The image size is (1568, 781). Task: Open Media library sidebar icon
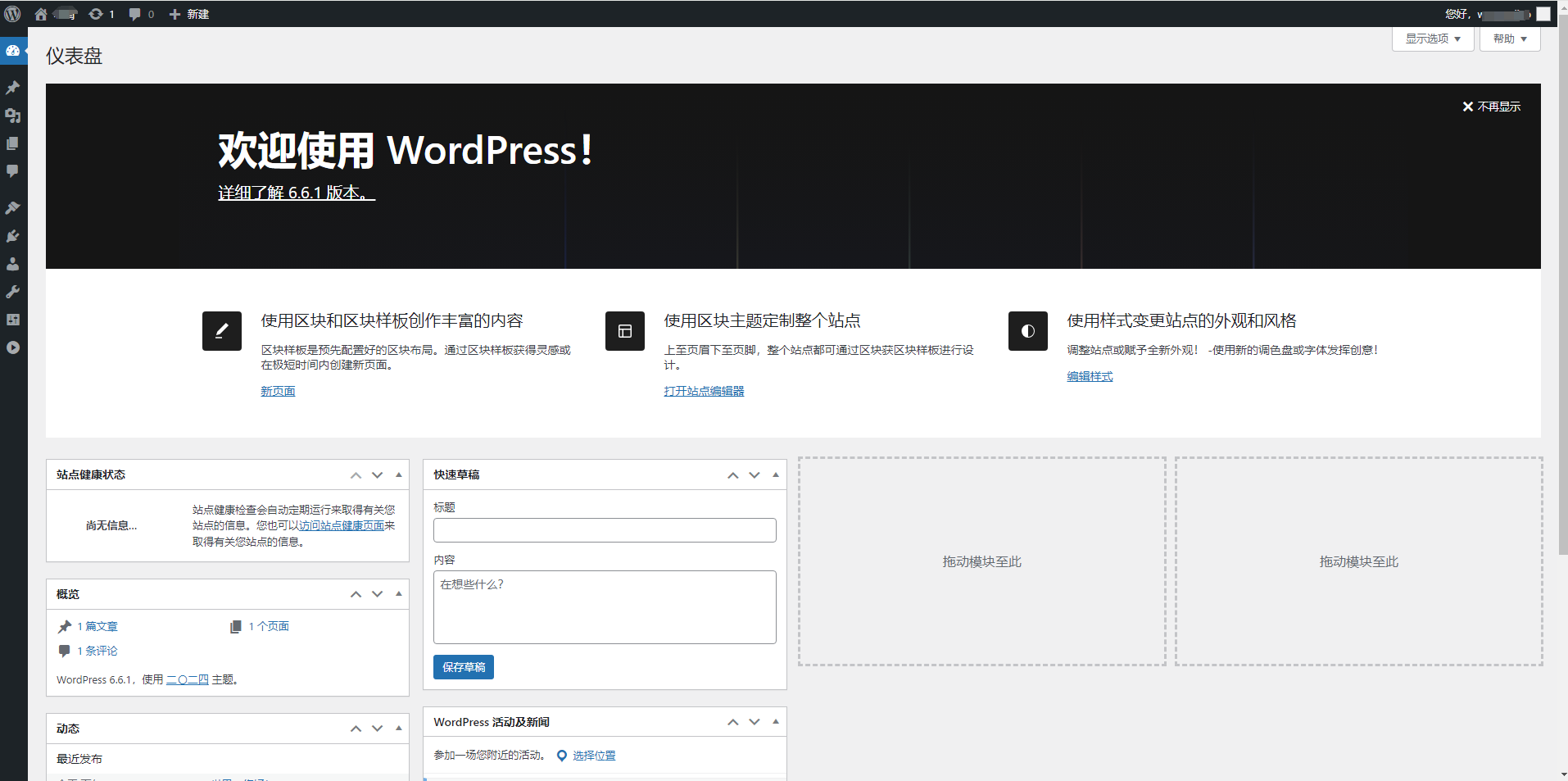pos(13,116)
